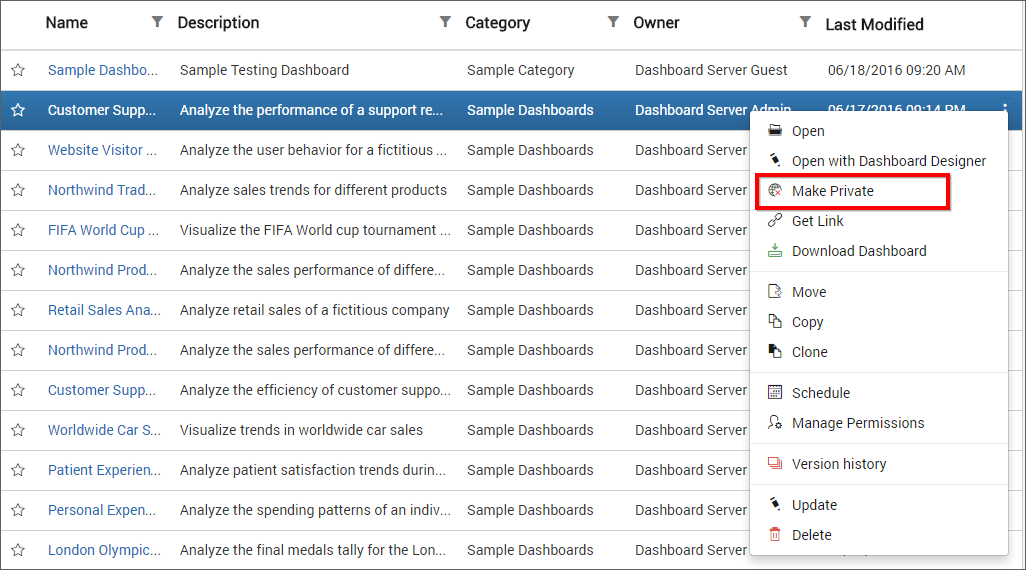Open the Personal Expen... dashboard link
Viewport: 1026px width, 570px height.
point(101,510)
